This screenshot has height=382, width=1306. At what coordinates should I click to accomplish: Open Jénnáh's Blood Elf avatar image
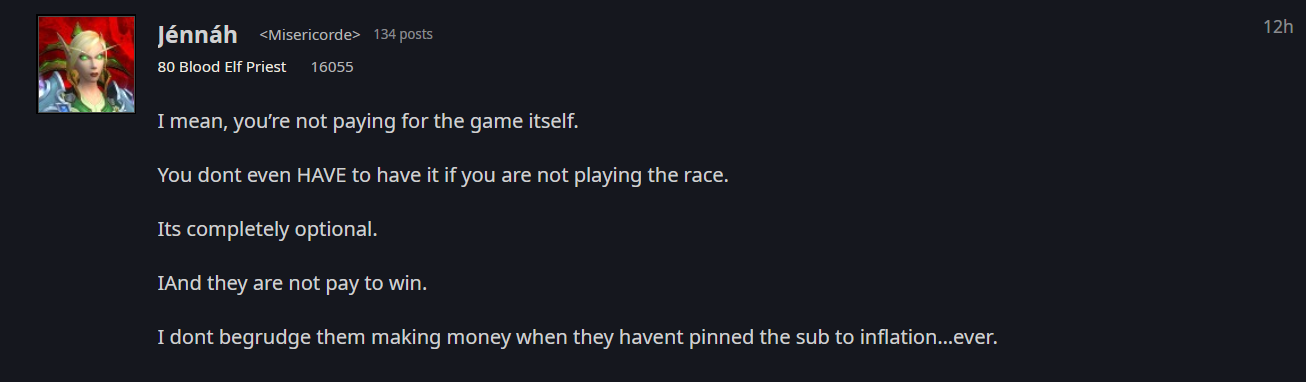point(86,64)
